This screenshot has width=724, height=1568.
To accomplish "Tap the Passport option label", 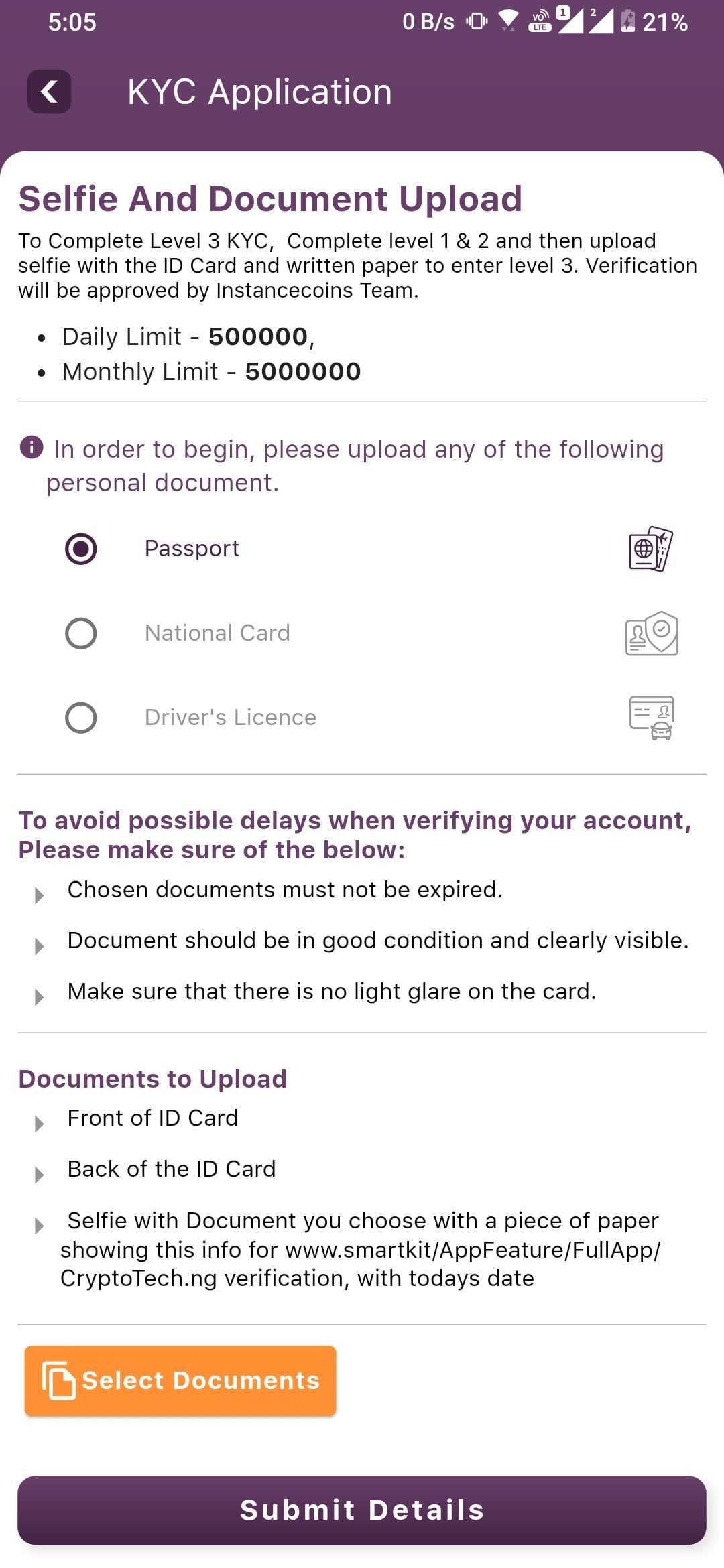I will click(192, 549).
